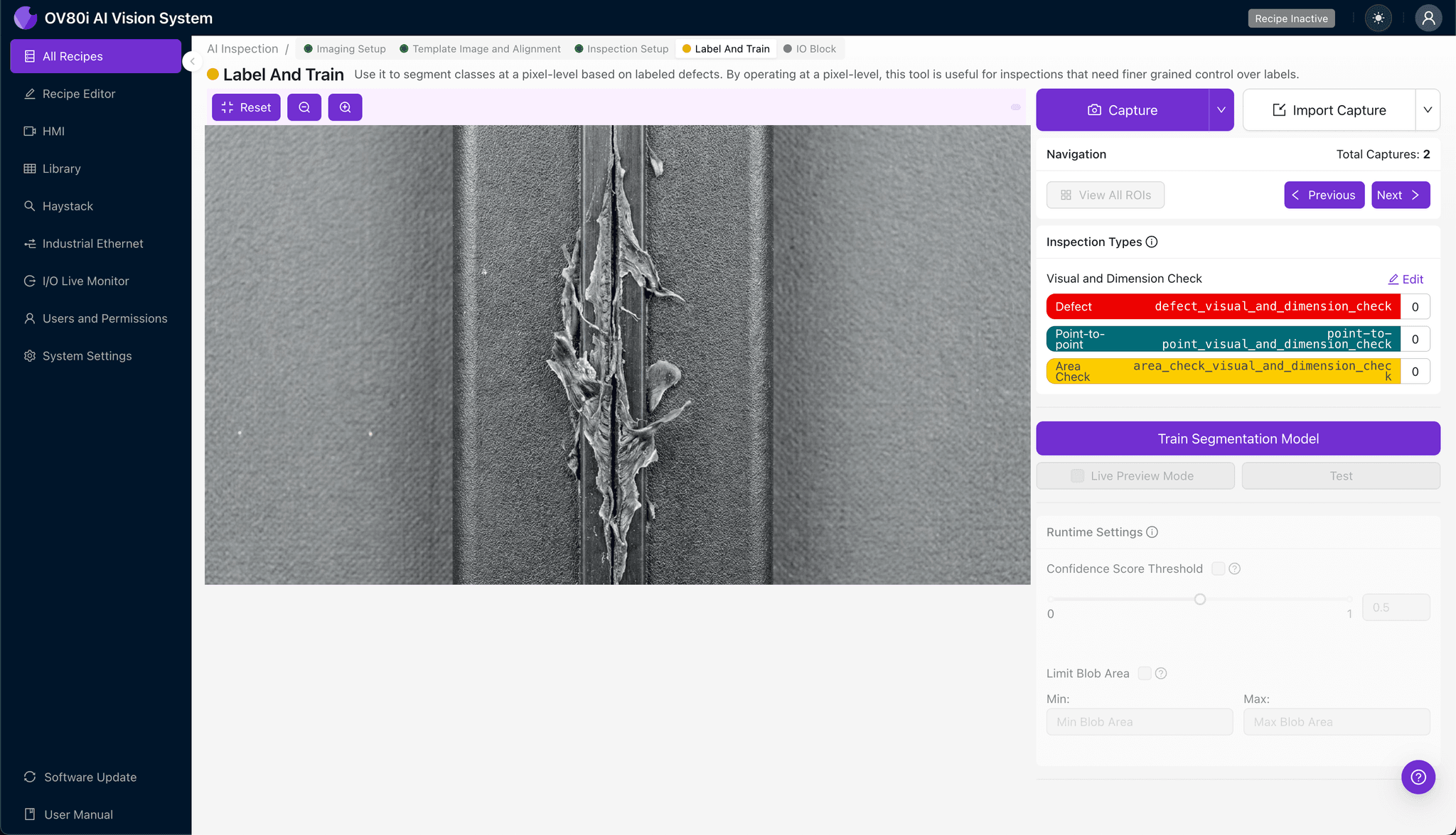
Task: Select the teal Point-to-point class label
Action: click(x=1223, y=339)
